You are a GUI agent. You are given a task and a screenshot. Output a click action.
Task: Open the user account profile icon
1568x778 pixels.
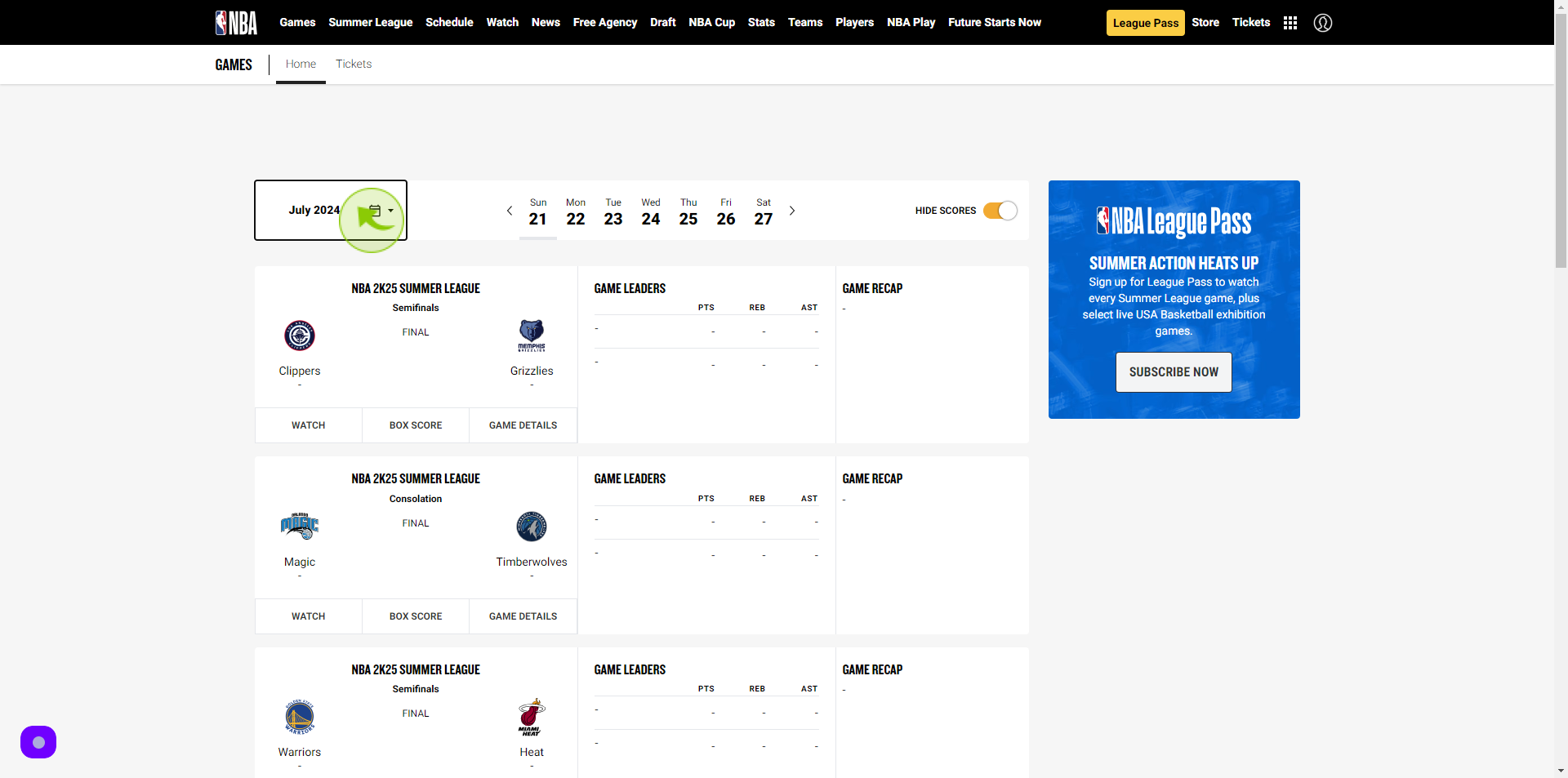point(1323,23)
